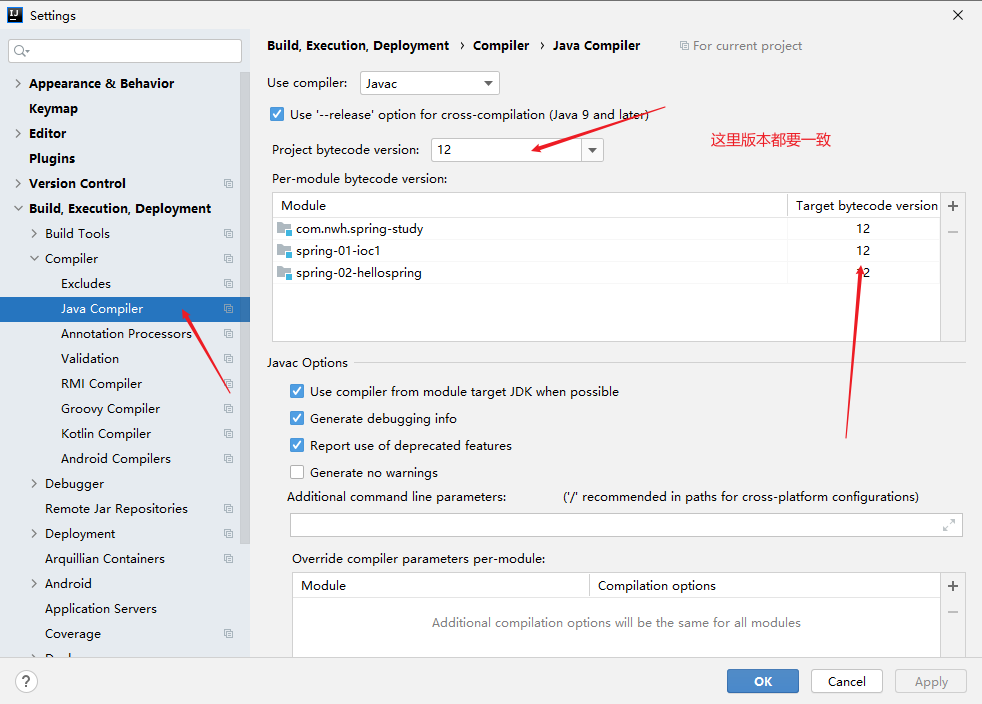Focus Additional command line parameters field
Screen dimensions: 982x704
(626, 525)
